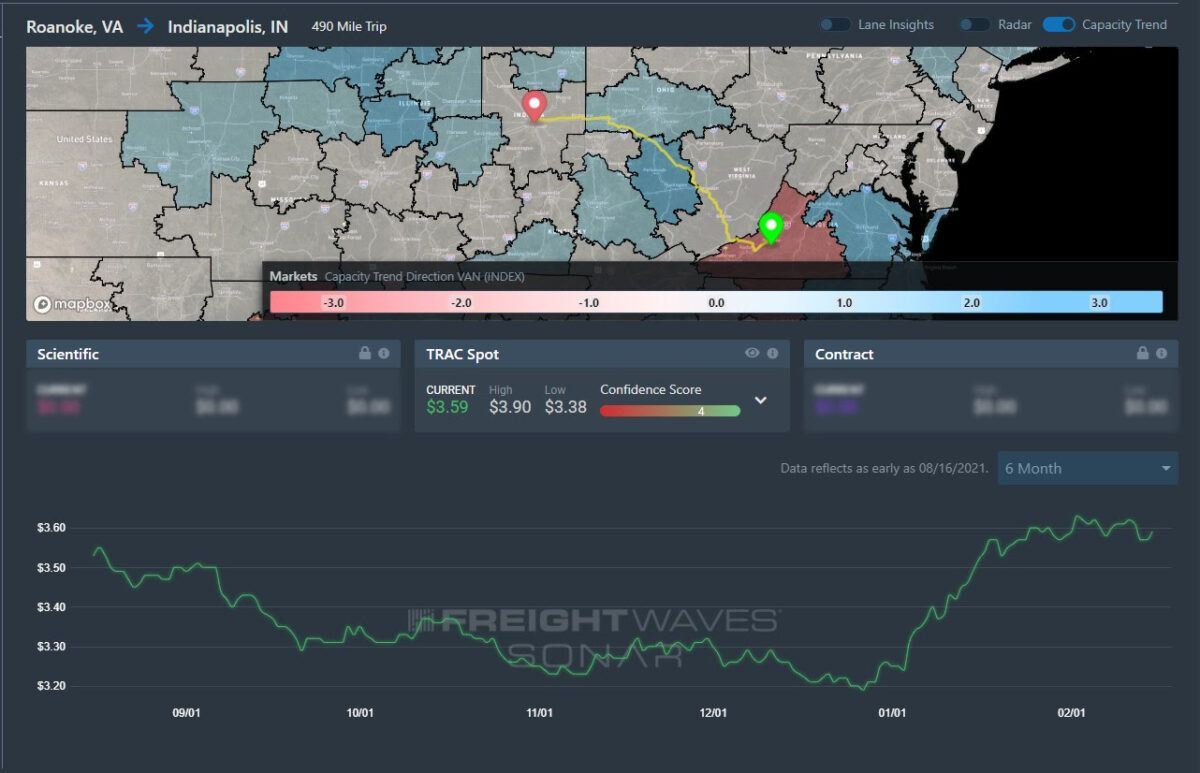Viewport: 1200px width, 773px height.
Task: Enable the Lane Insights toggle
Action: [x=835, y=25]
